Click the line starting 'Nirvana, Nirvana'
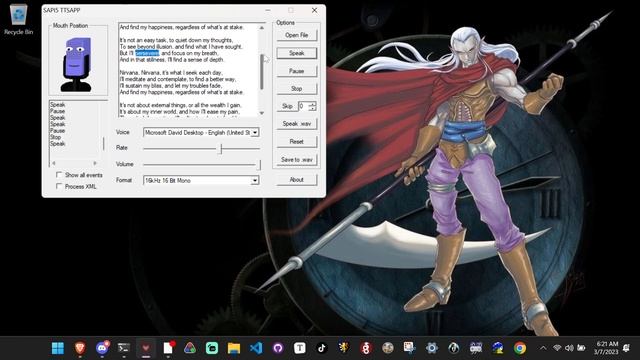 click(171, 73)
